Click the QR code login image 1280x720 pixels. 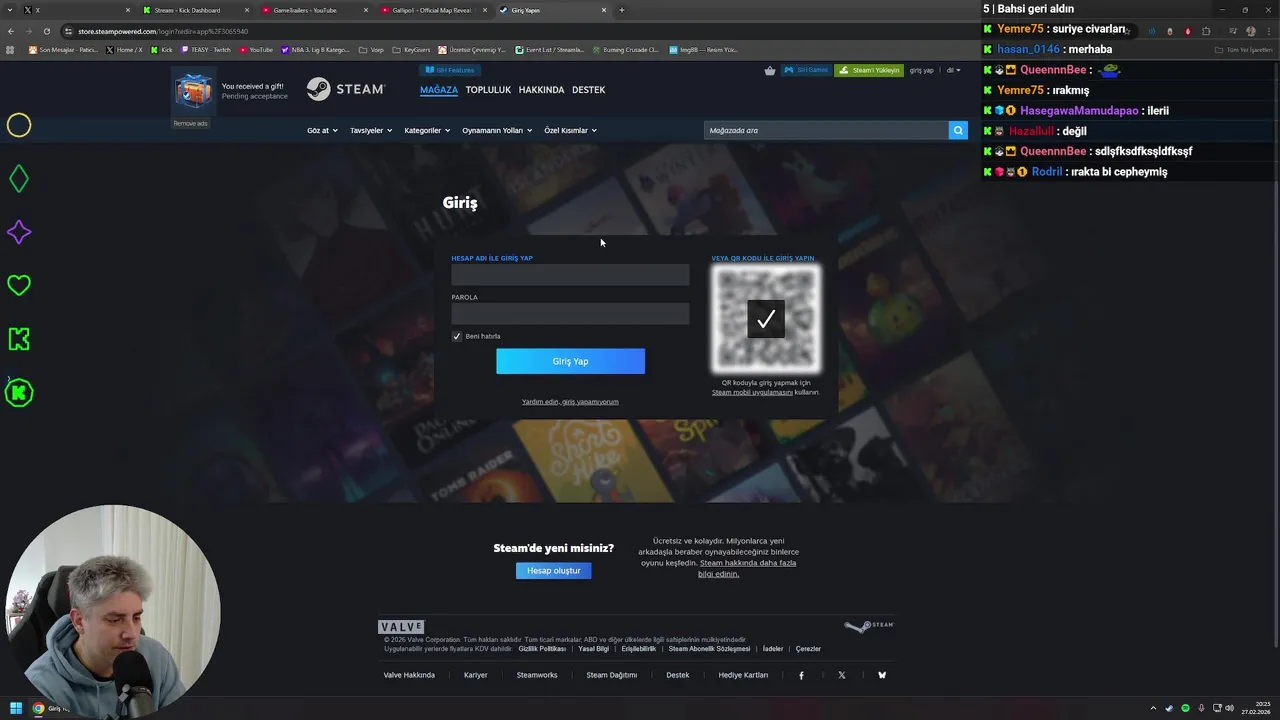coord(766,319)
